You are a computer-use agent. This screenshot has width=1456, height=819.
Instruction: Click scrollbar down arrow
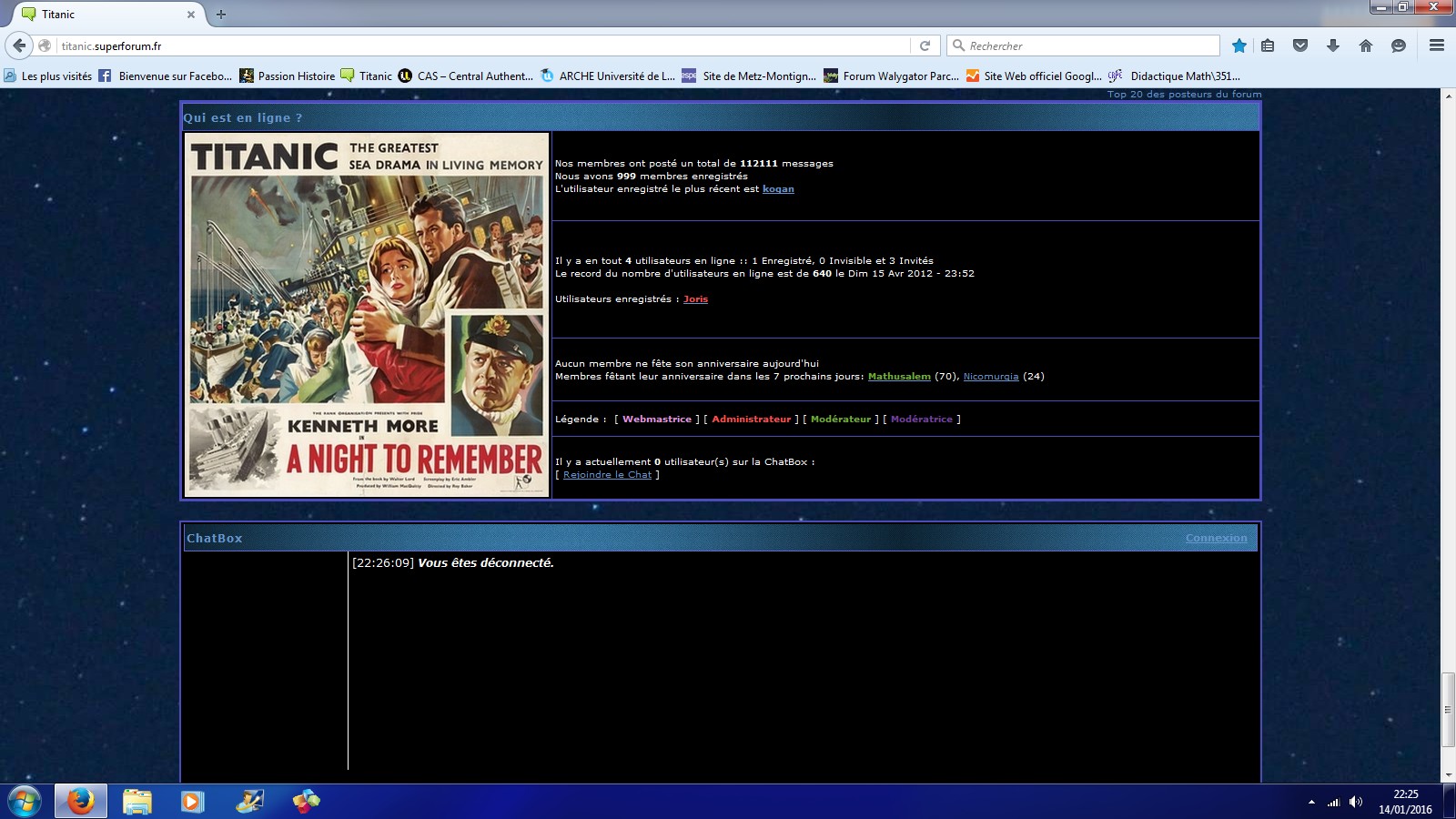click(x=1448, y=776)
